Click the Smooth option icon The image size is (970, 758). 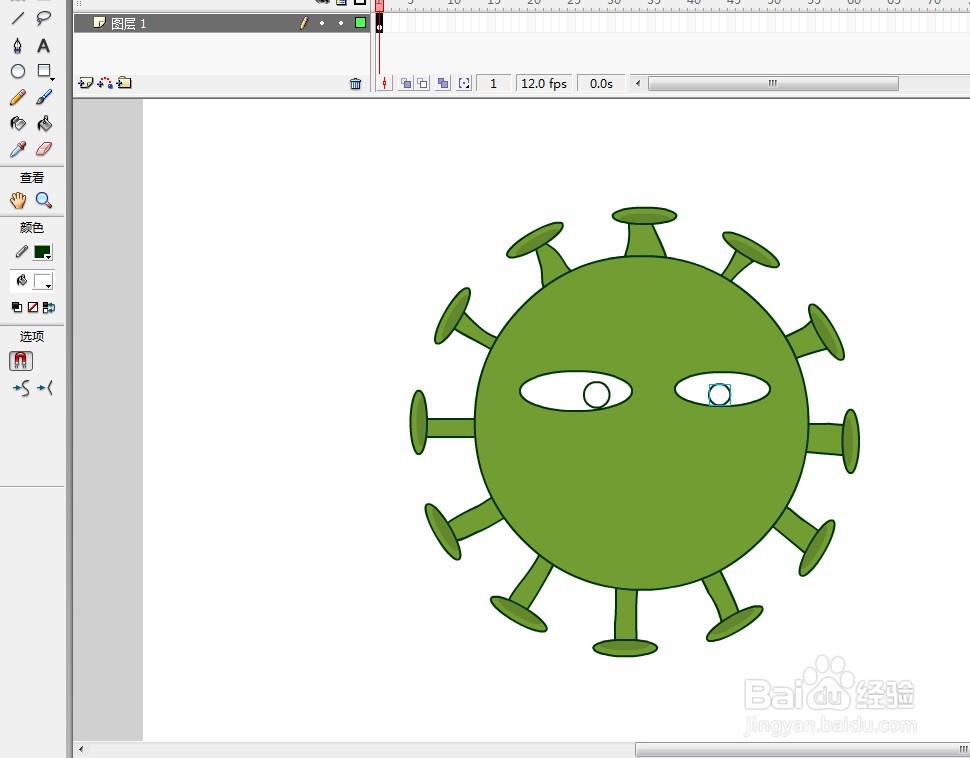click(x=21, y=388)
